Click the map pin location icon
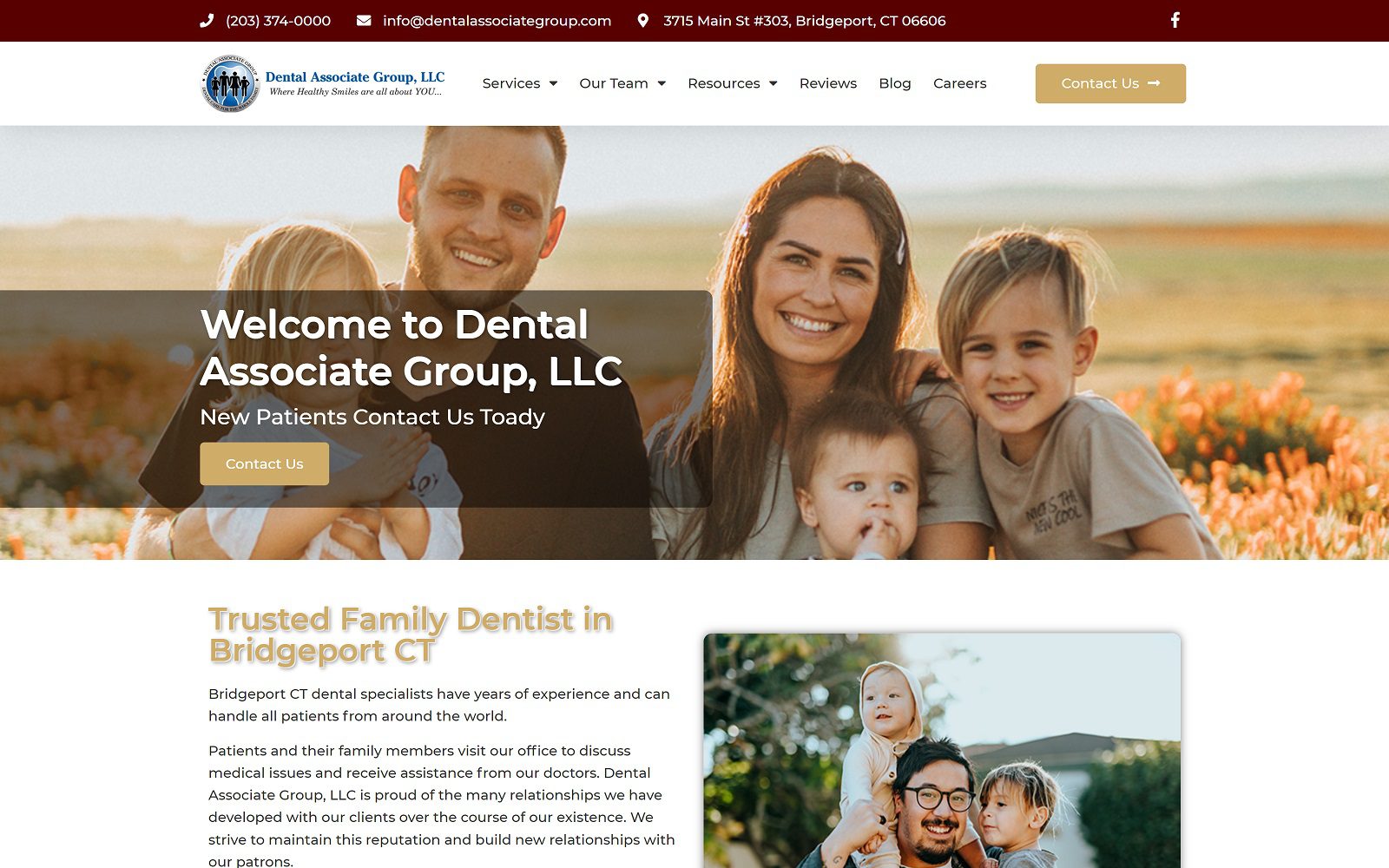The image size is (1389, 868). (x=642, y=20)
